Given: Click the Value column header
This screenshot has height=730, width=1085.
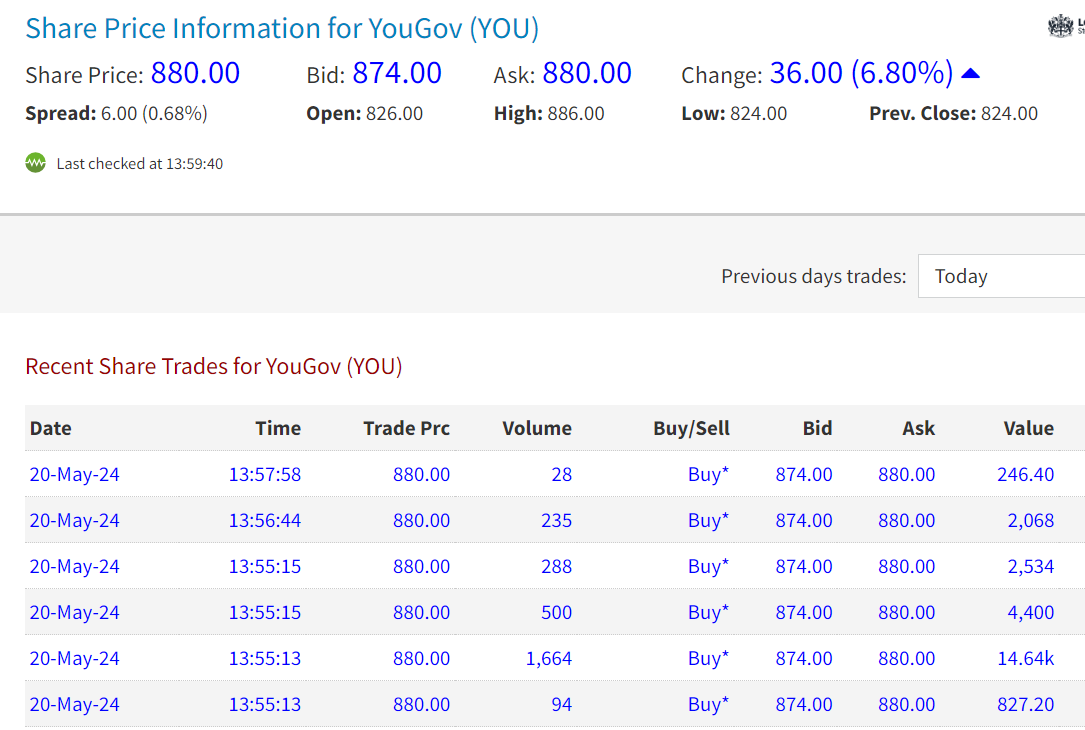Looking at the screenshot, I should tap(1029, 428).
